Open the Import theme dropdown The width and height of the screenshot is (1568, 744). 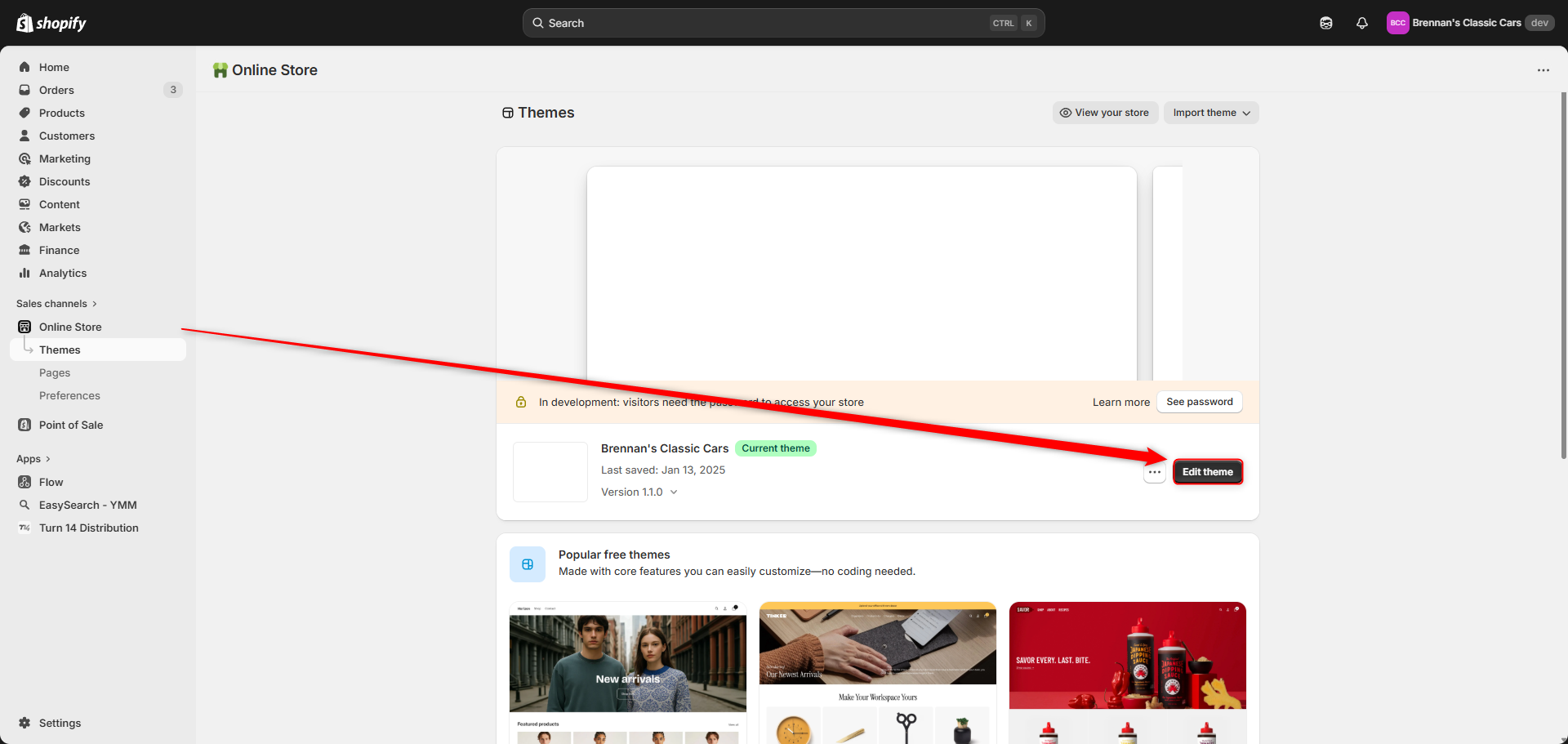(x=1211, y=113)
